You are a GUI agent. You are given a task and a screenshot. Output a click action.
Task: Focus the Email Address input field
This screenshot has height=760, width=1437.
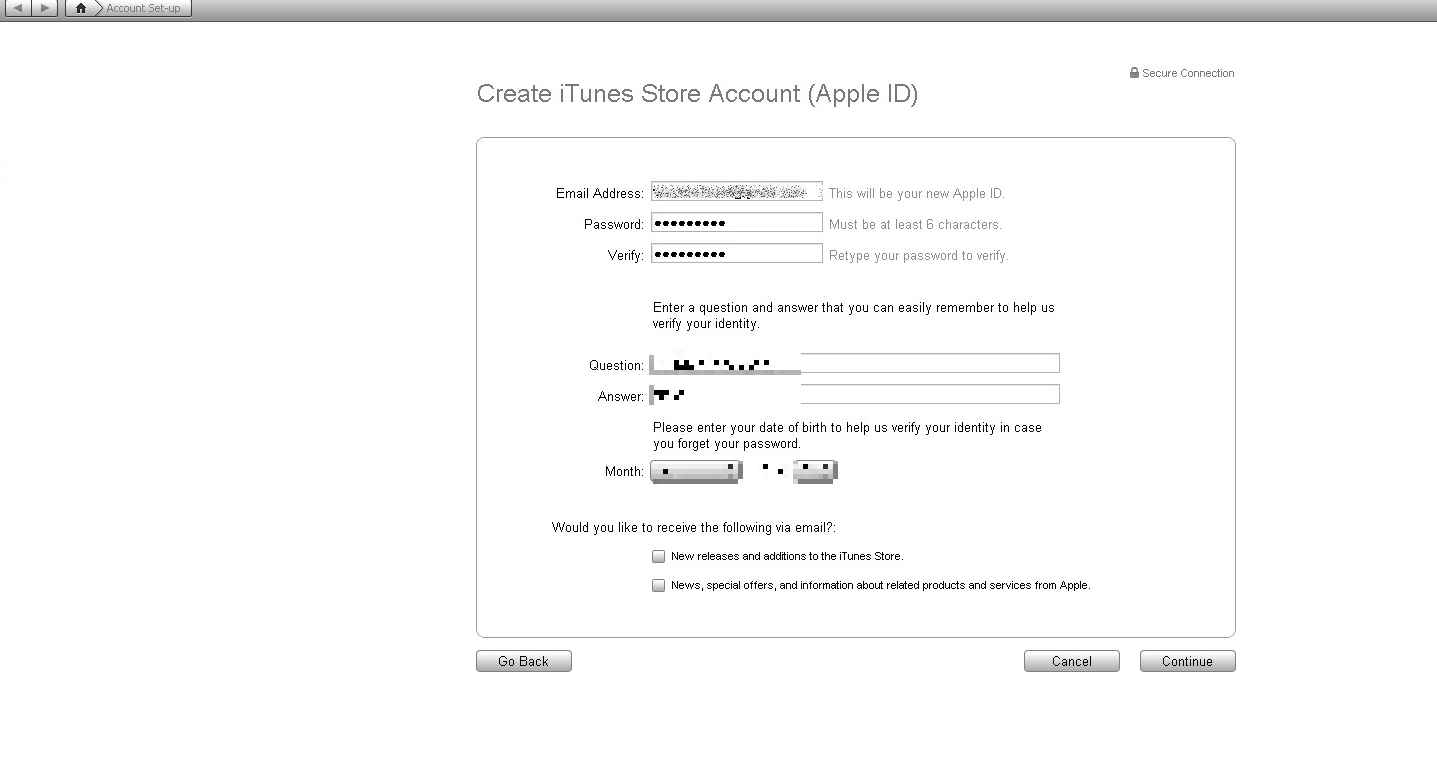[736, 192]
